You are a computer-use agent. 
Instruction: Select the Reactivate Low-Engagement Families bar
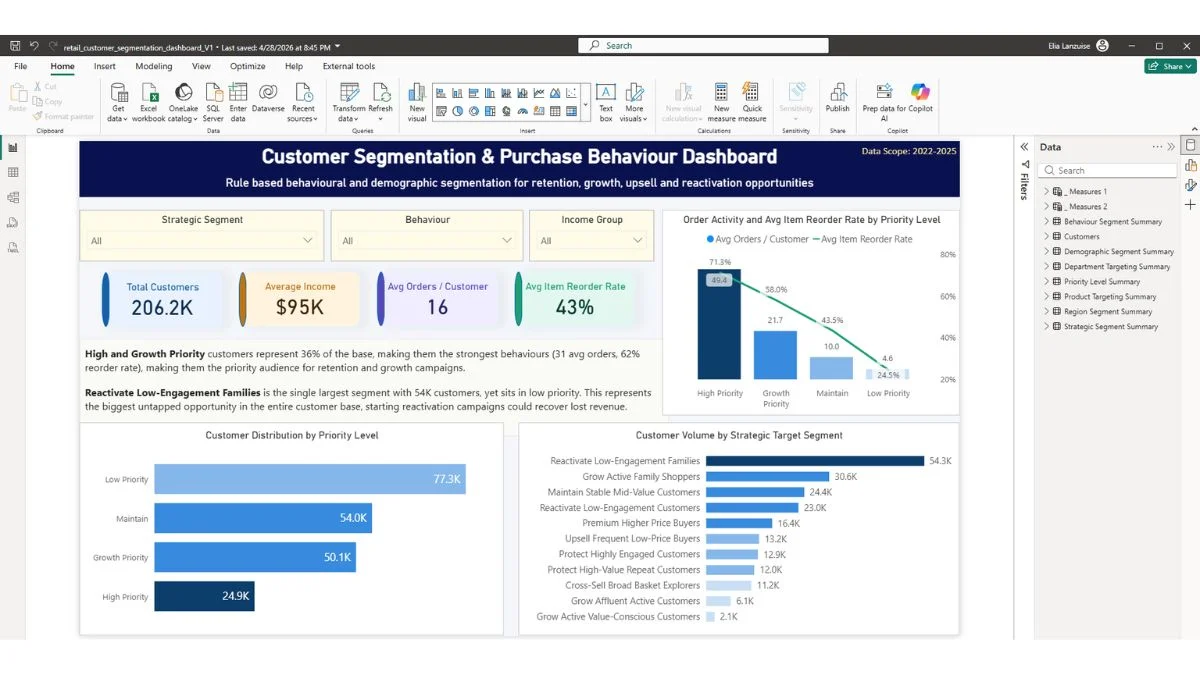(x=815, y=461)
